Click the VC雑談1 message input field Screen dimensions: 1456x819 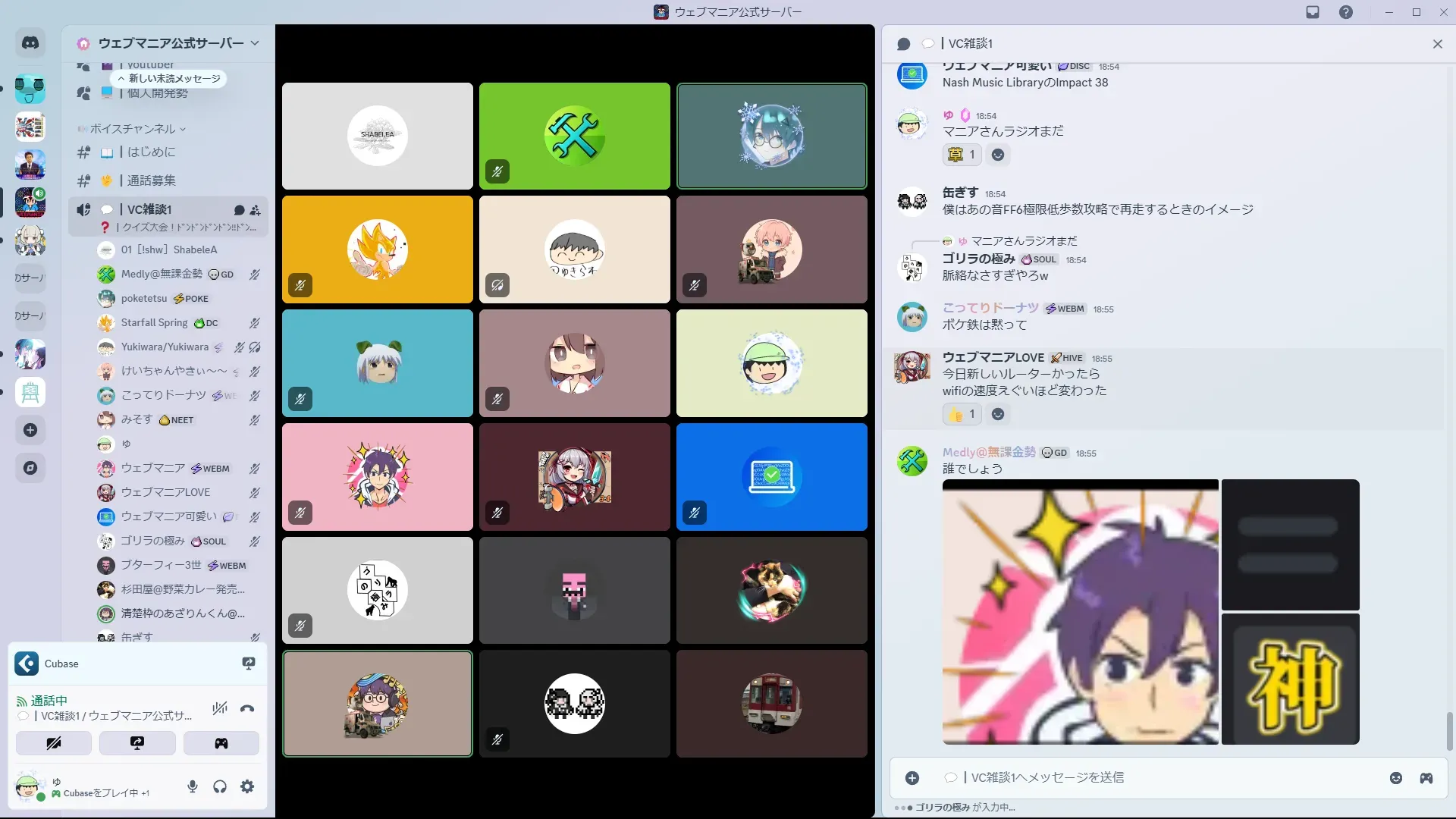pos(1137,778)
